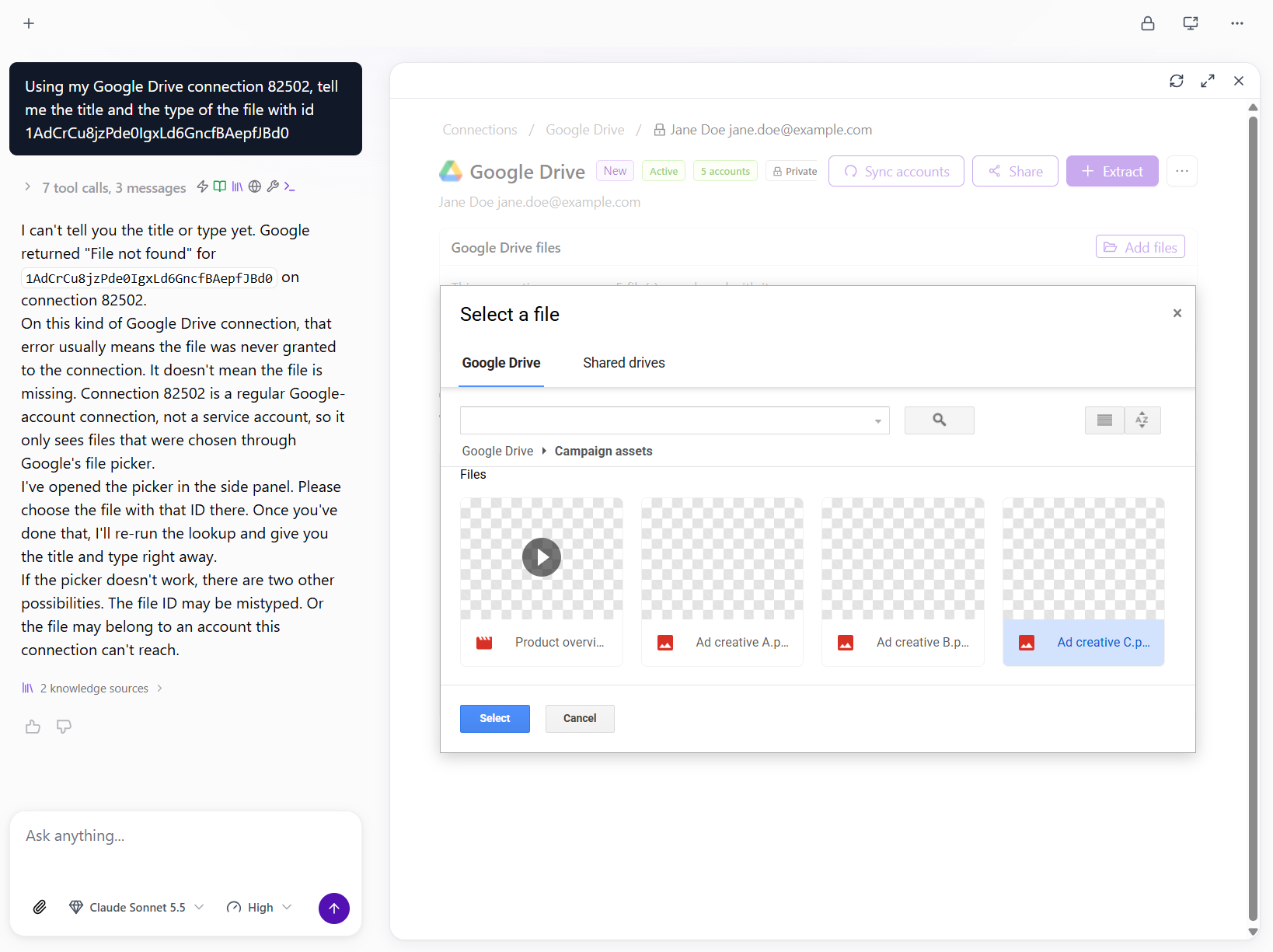Click the globe web tool icon
The width and height of the screenshot is (1273, 952).
[x=255, y=187]
